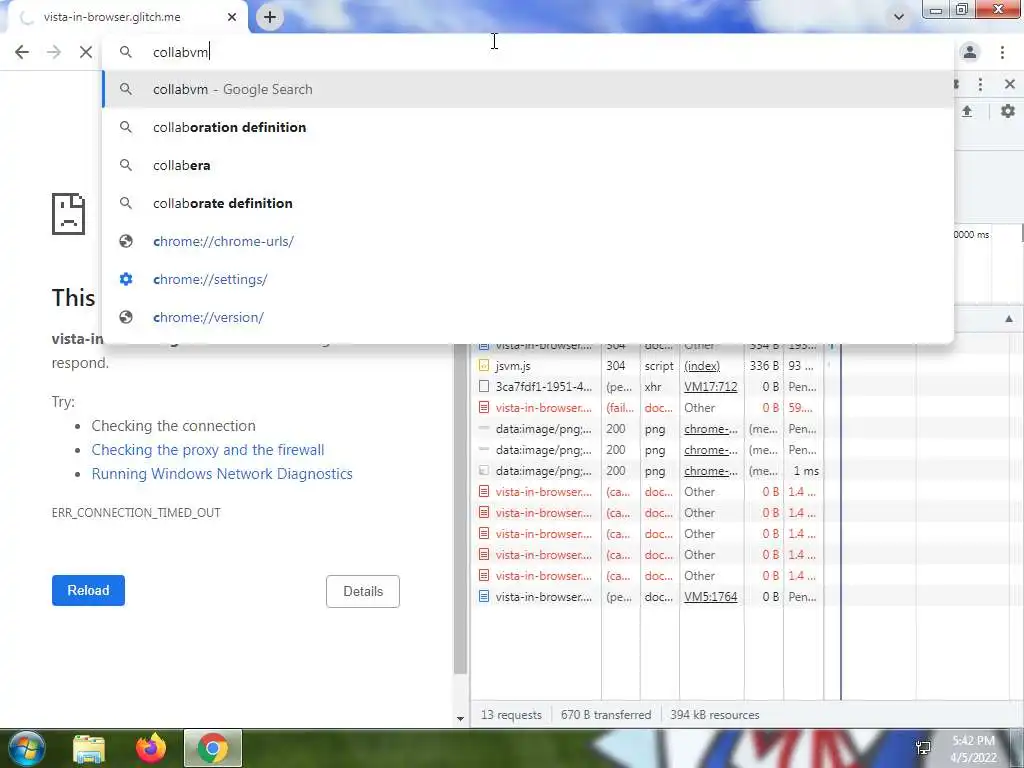Viewport: 1024px width, 768px height.
Task: Click into the address bar text collabvm
Action: point(180,52)
